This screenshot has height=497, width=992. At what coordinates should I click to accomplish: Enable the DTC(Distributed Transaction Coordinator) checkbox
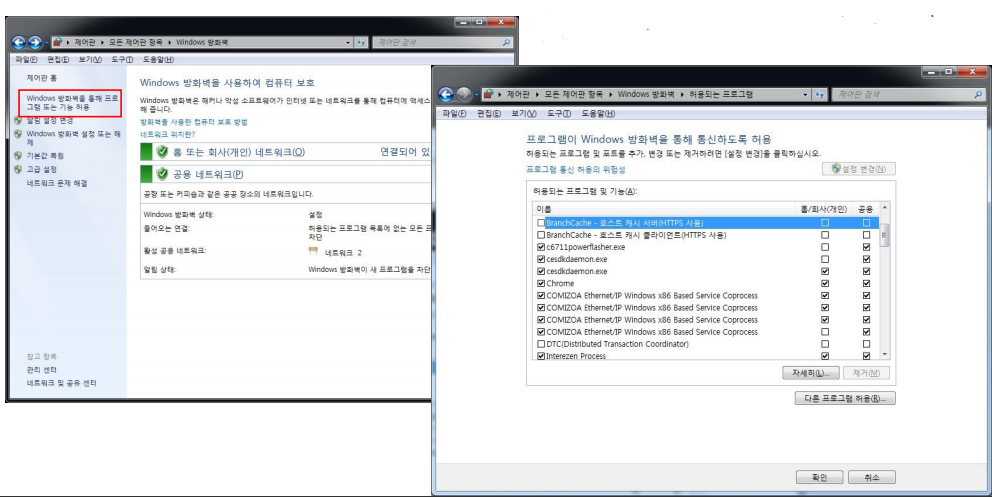542,344
